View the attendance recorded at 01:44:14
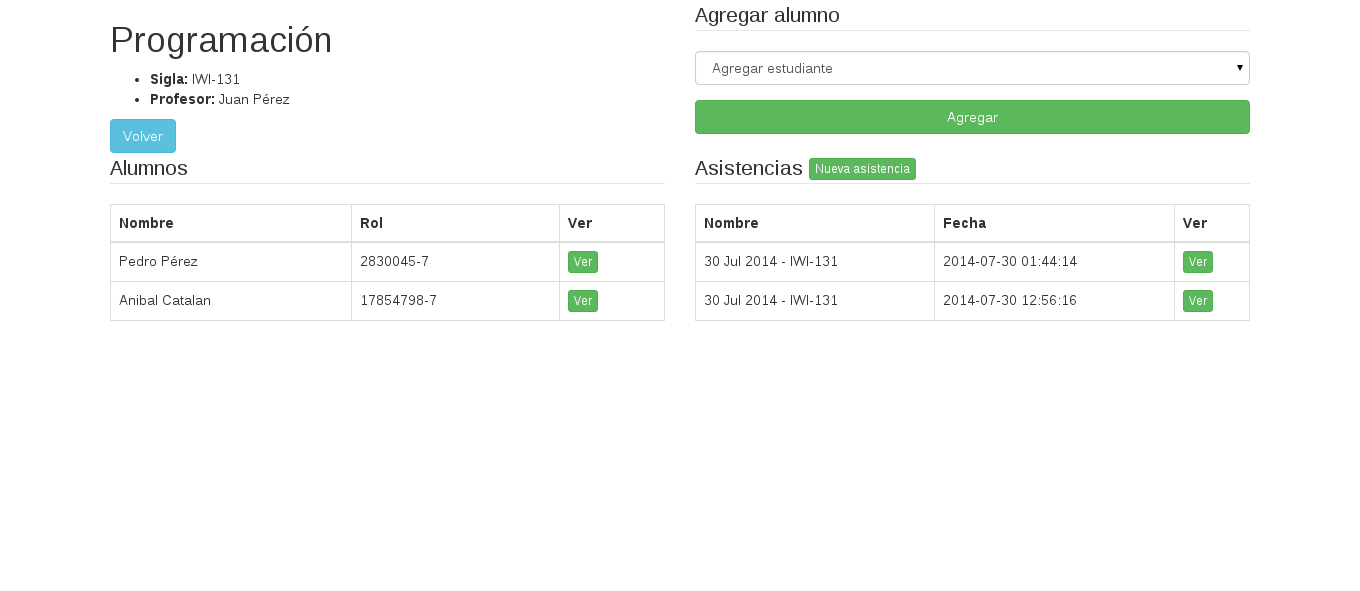 (x=1198, y=262)
